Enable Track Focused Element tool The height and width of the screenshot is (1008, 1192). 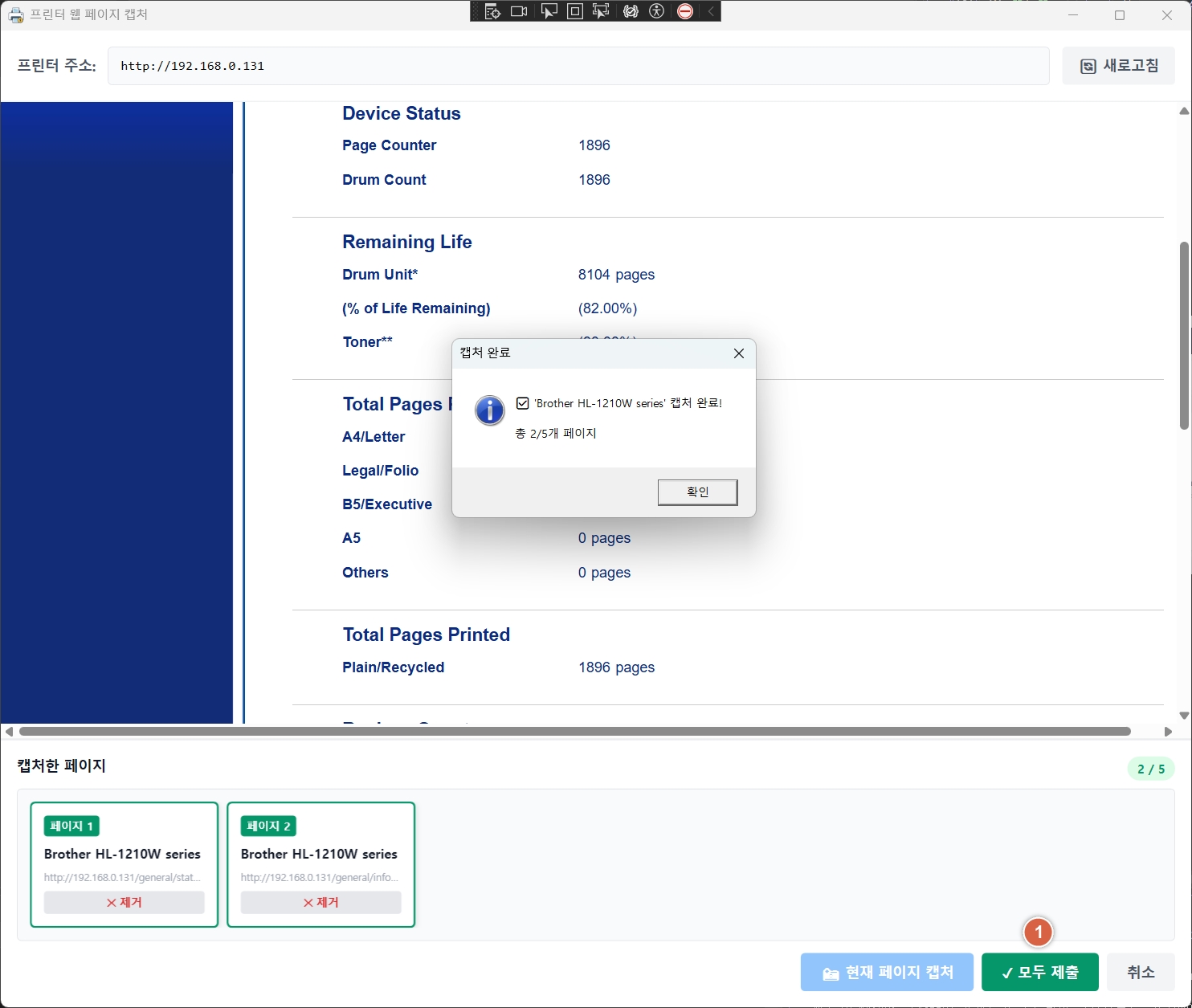click(601, 11)
